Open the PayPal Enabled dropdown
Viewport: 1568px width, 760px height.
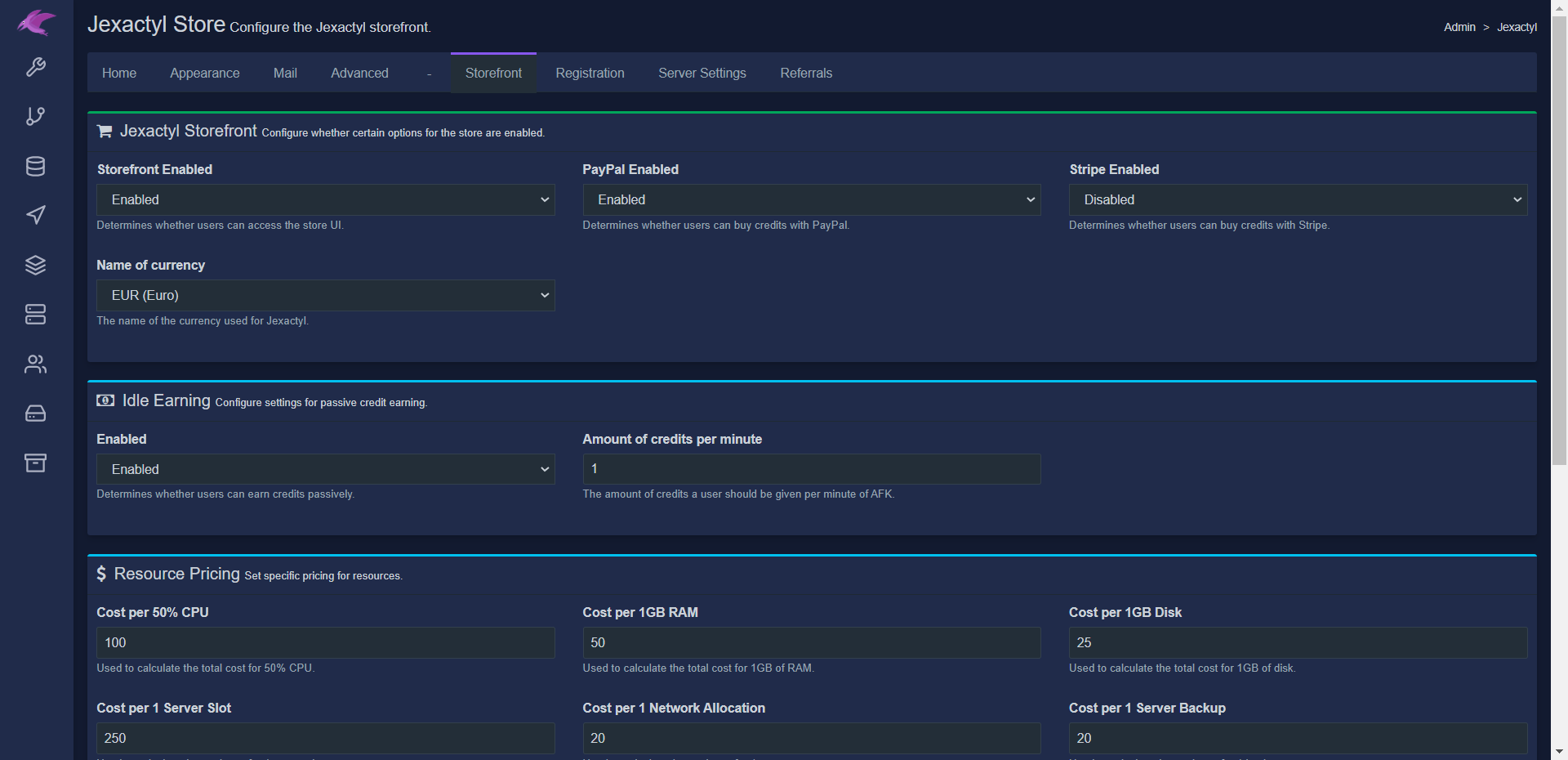(x=811, y=199)
